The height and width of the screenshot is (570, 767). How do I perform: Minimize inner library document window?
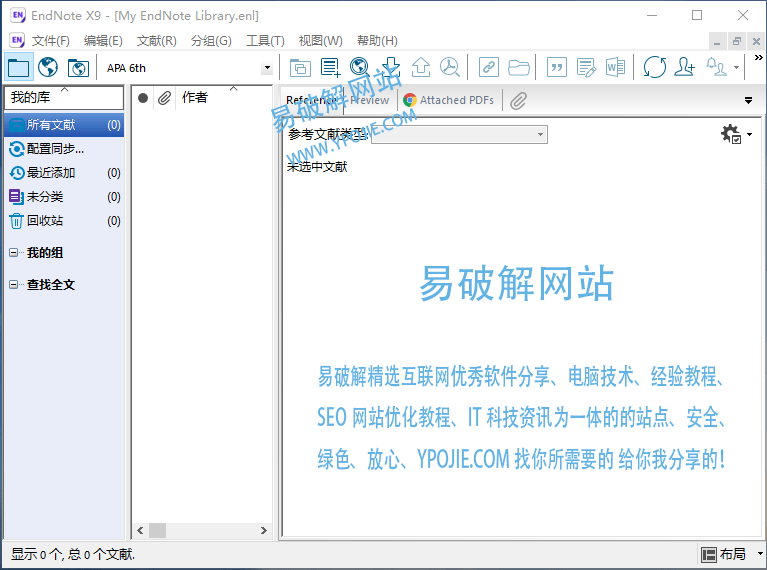717,42
